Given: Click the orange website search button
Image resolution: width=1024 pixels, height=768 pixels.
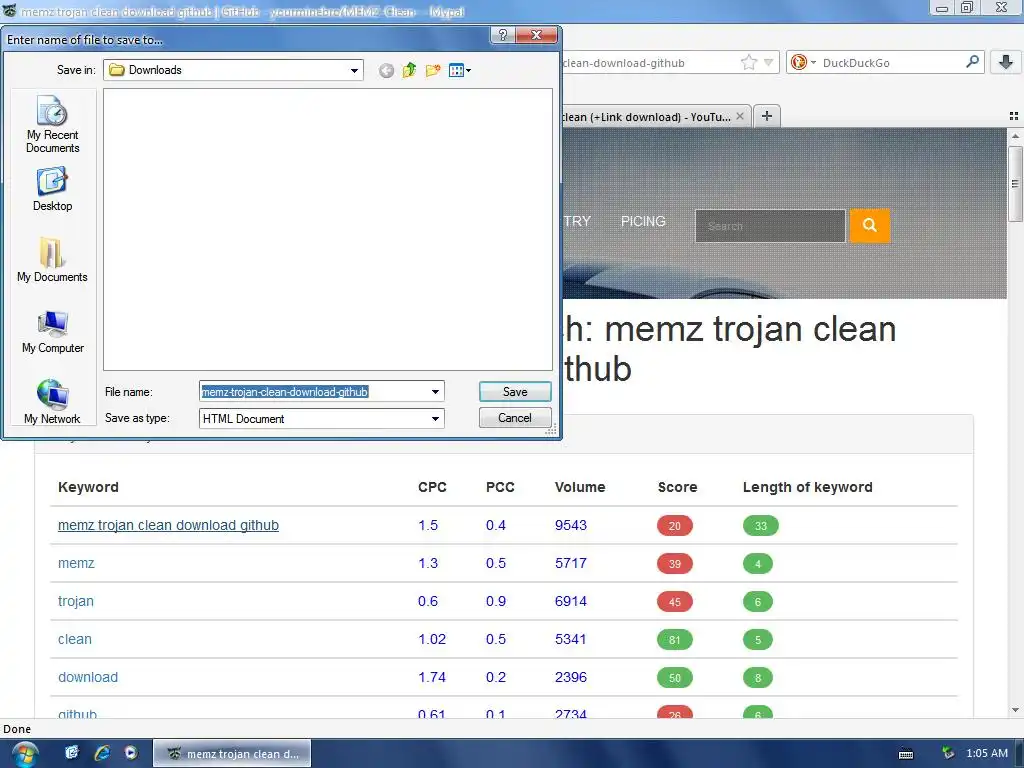Looking at the screenshot, I should click(869, 225).
